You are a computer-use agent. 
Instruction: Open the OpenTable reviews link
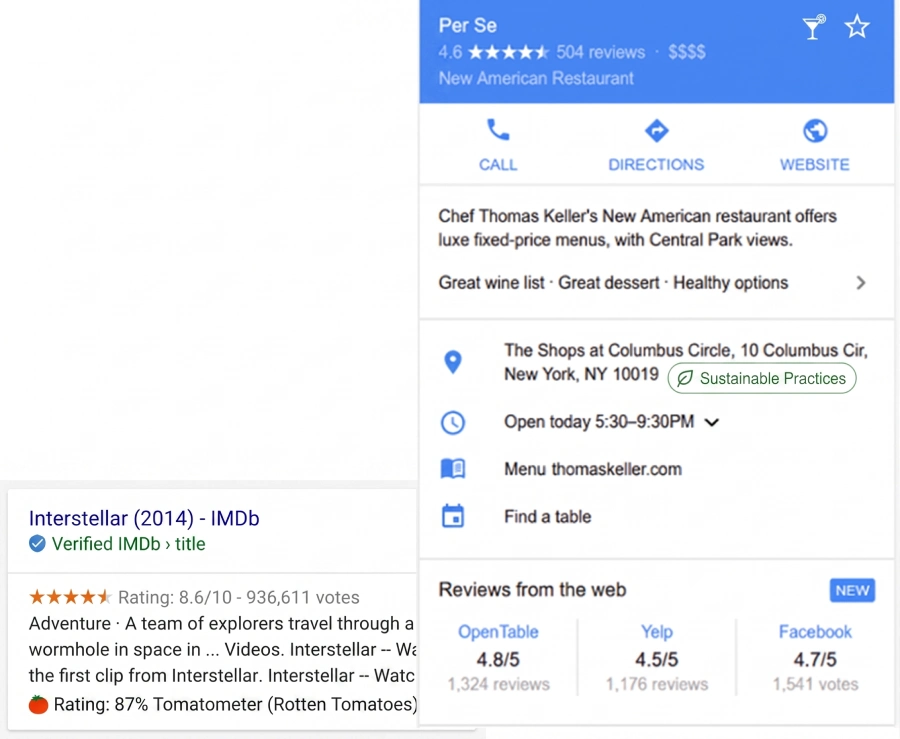[x=498, y=632]
